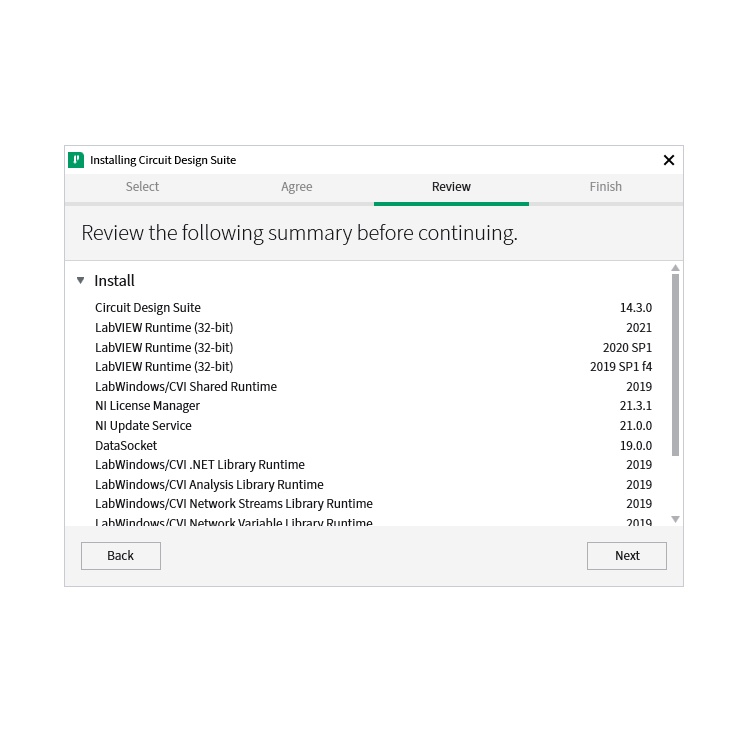Viewport: 753px width, 753px height.
Task: Click the scrollbar up arrow
Action: 675,268
